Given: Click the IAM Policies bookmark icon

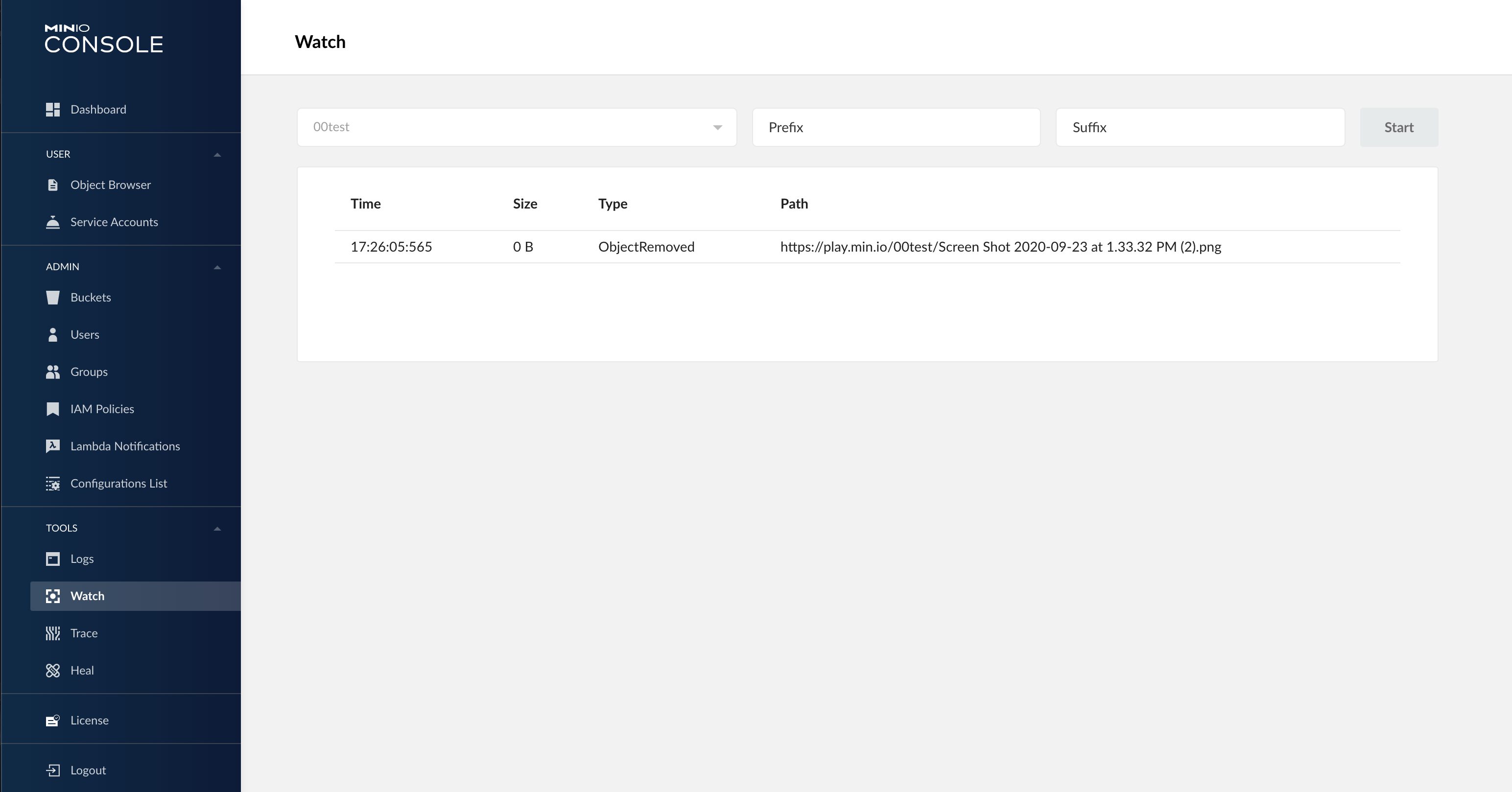Looking at the screenshot, I should [53, 409].
